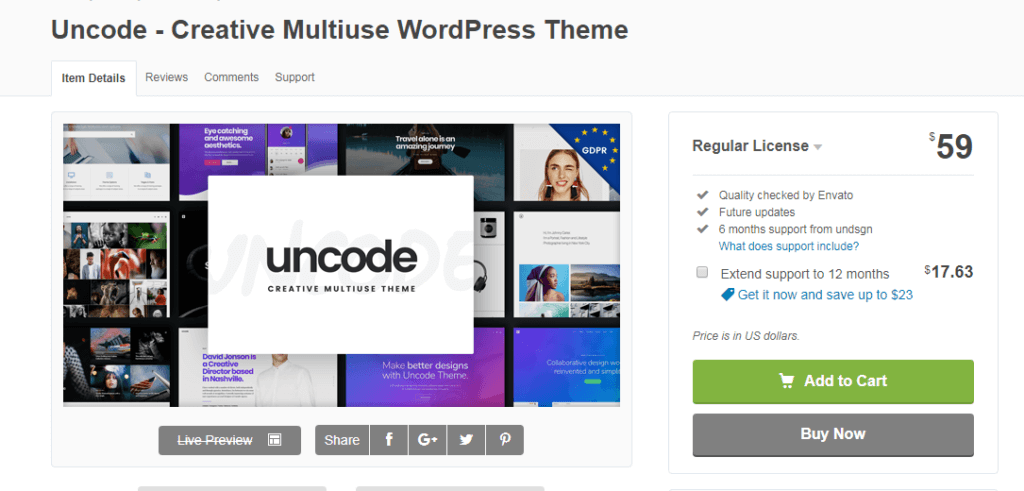Image resolution: width=1024 pixels, height=491 pixels.
Task: Open the Comments tab
Action: (231, 77)
